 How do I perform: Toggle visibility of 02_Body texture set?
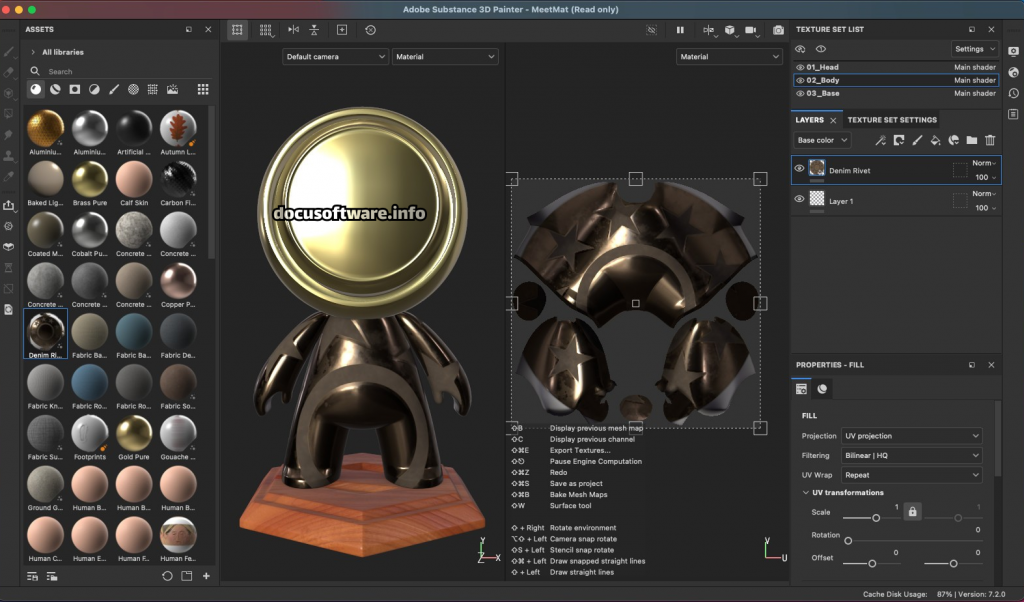tap(800, 80)
